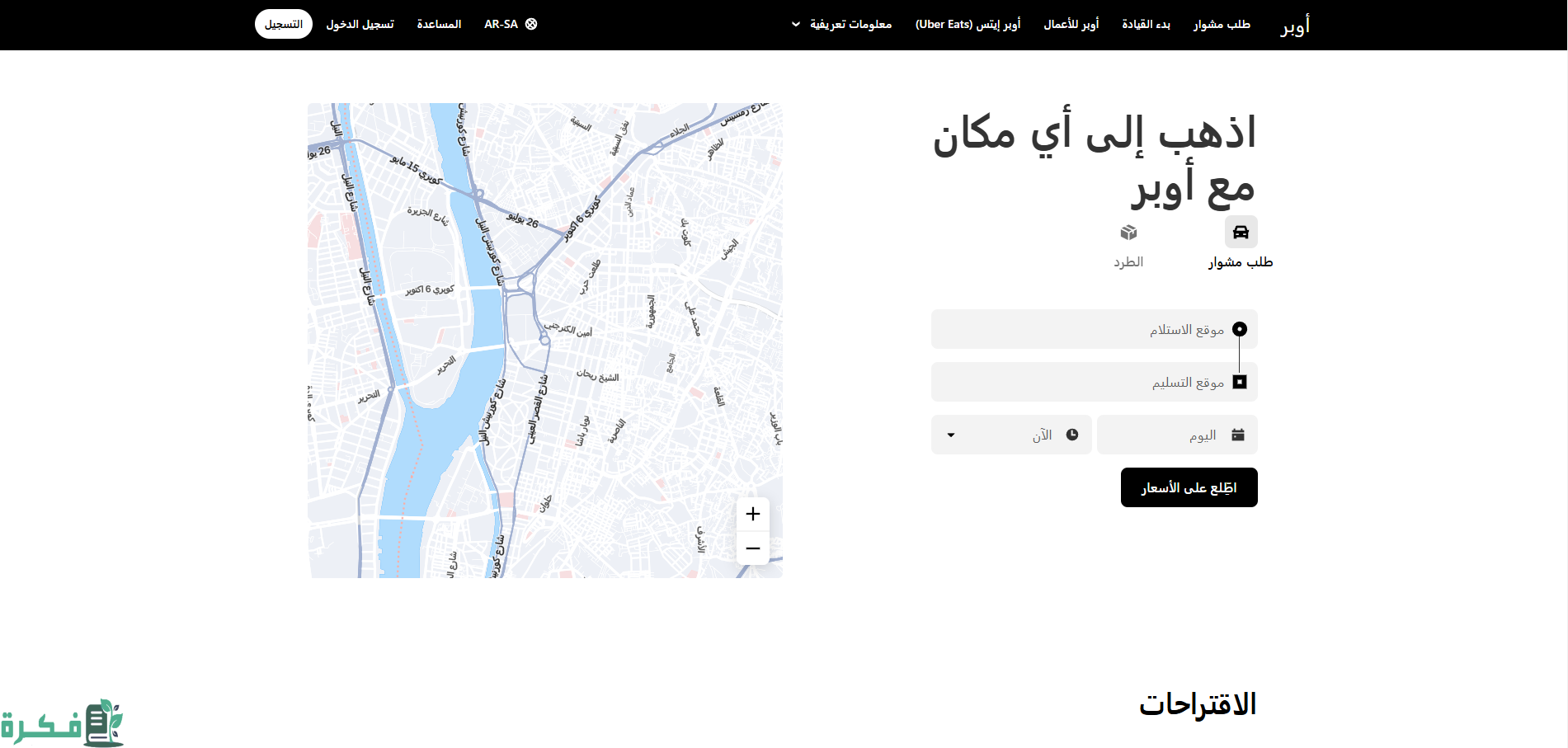Open 'بدء القيادة' navigation item
This screenshot has width=1568, height=748.
pyautogui.click(x=1146, y=25)
